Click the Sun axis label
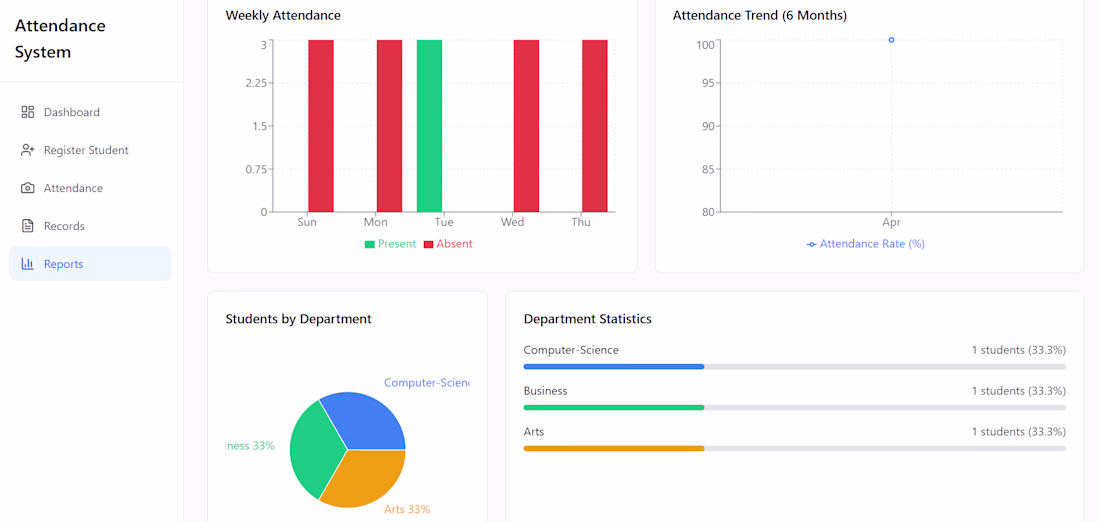 click(x=307, y=222)
